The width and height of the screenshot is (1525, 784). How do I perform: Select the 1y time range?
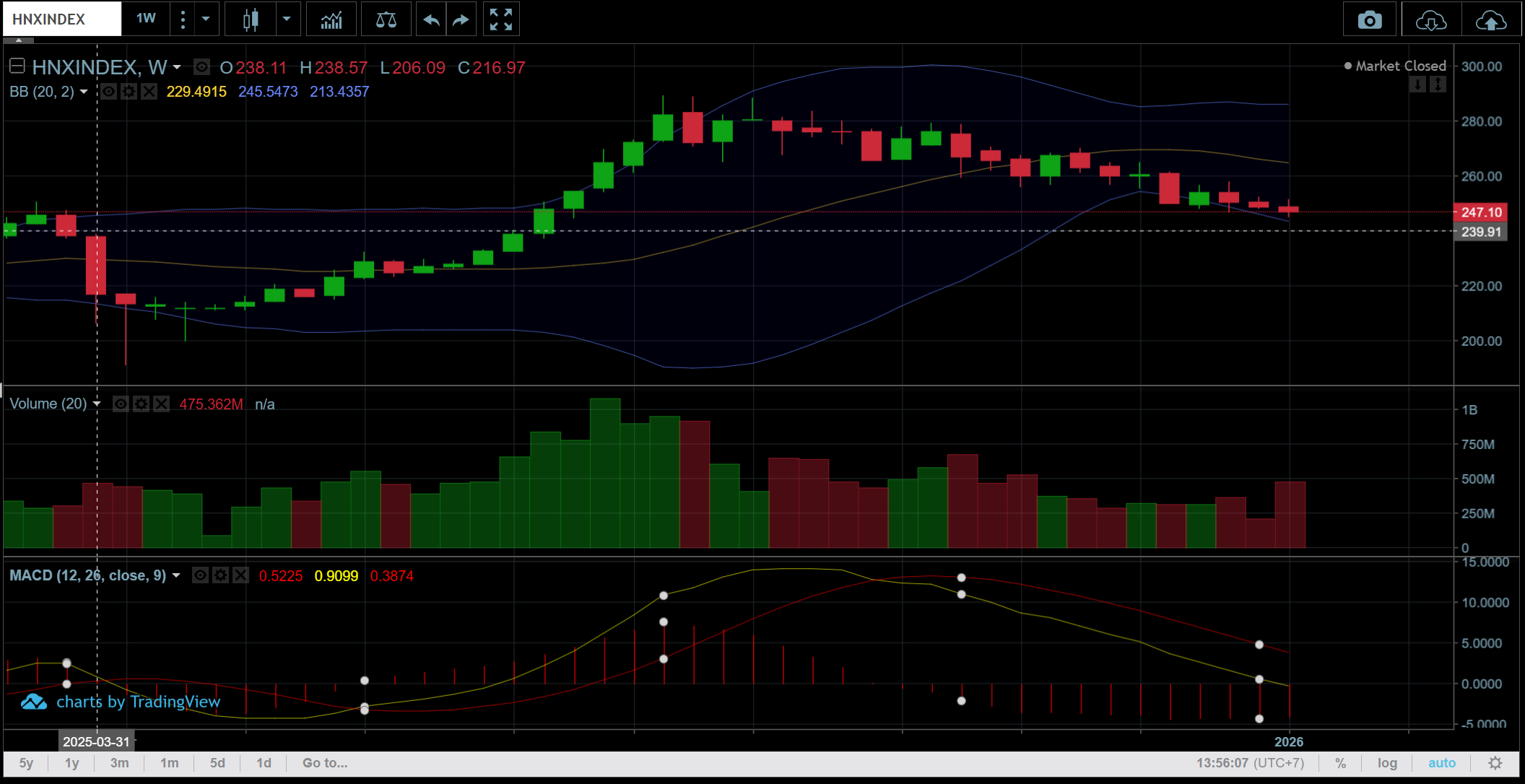[x=71, y=763]
